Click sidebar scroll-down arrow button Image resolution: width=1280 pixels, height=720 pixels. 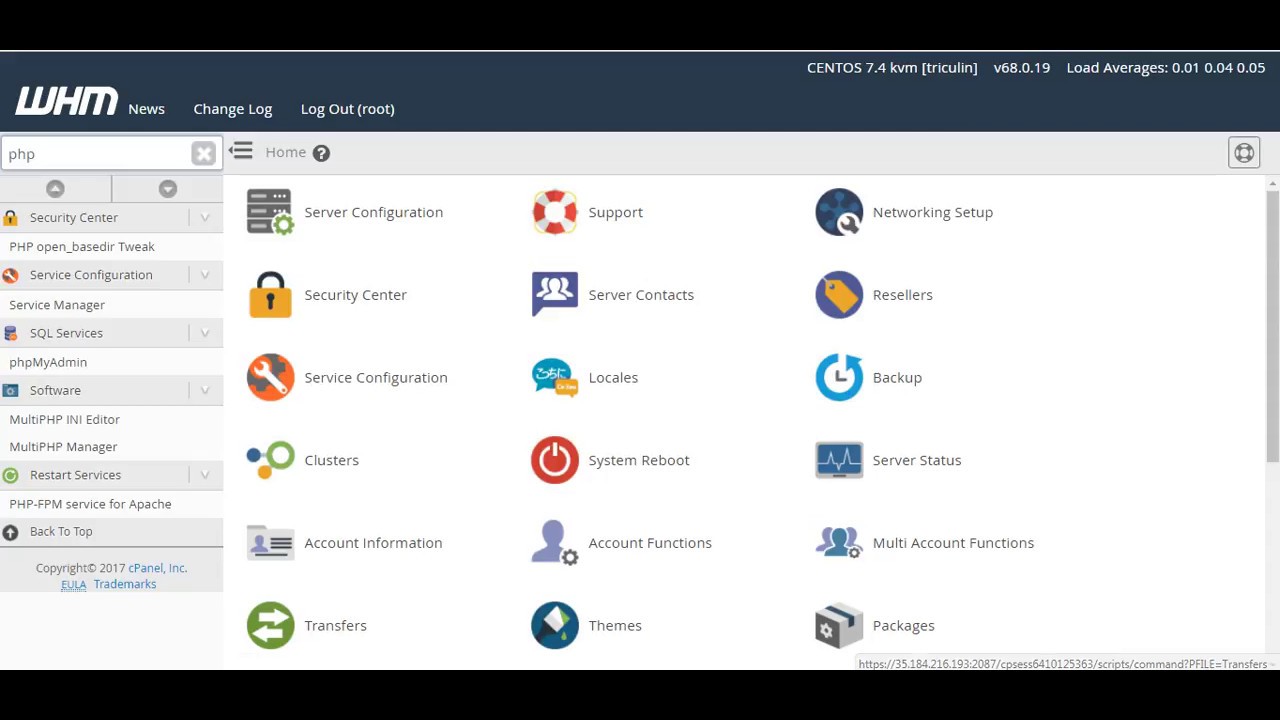pos(168,188)
